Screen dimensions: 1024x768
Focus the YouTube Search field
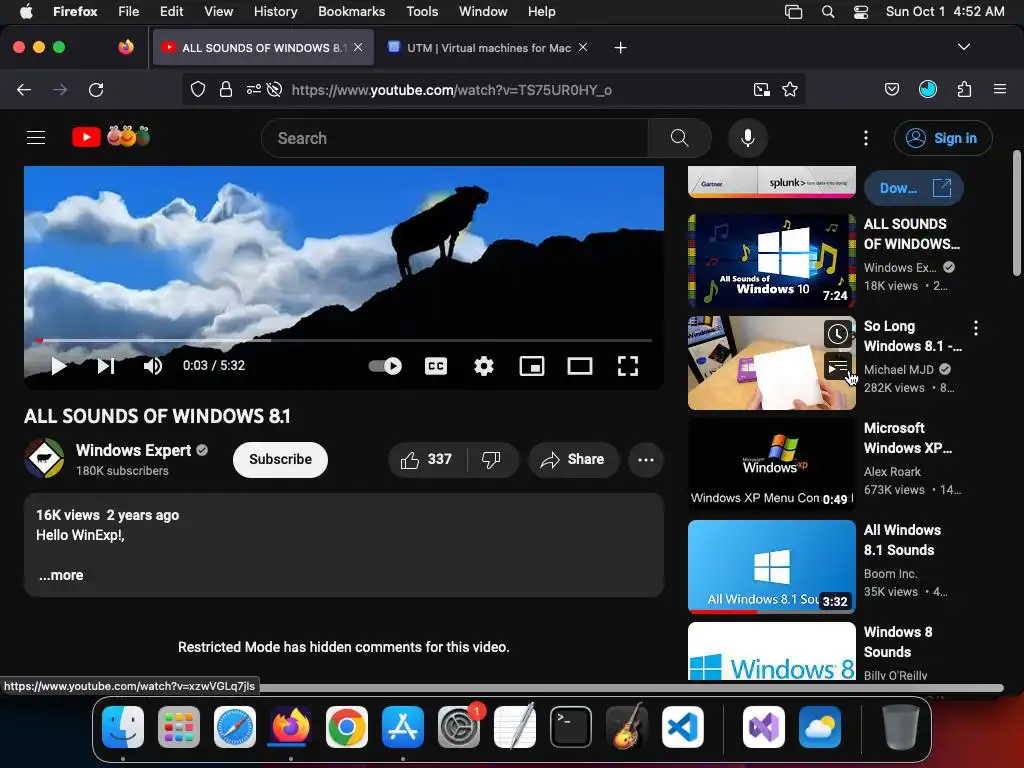click(455, 138)
